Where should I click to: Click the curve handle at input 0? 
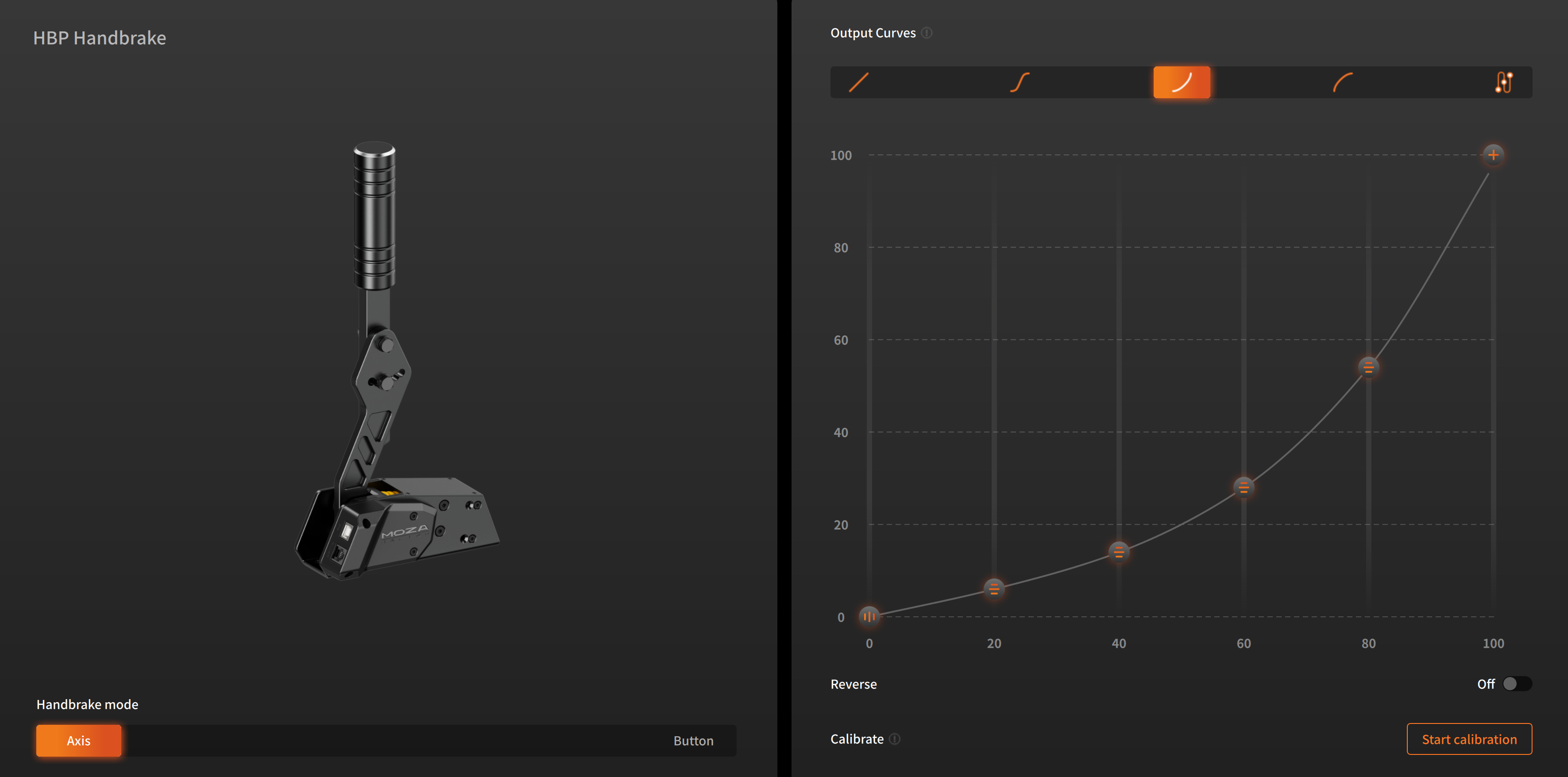869,616
